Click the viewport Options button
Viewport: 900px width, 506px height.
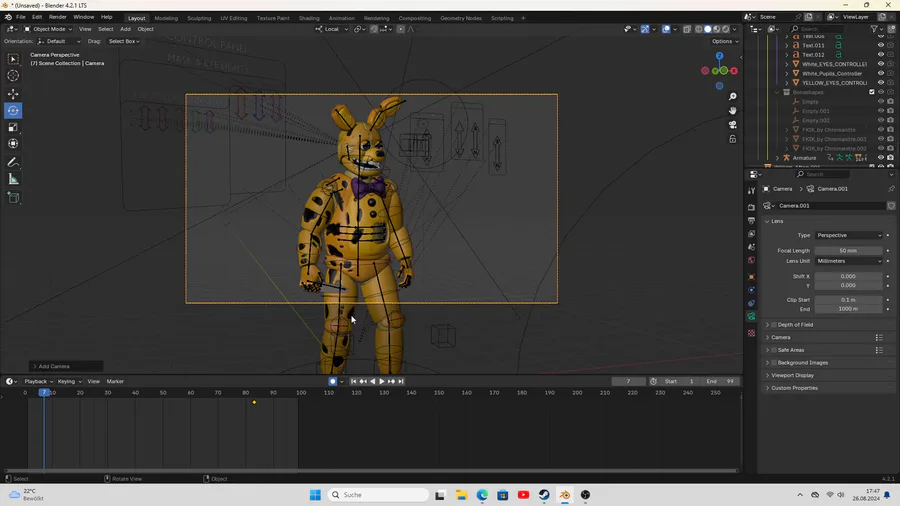724,41
